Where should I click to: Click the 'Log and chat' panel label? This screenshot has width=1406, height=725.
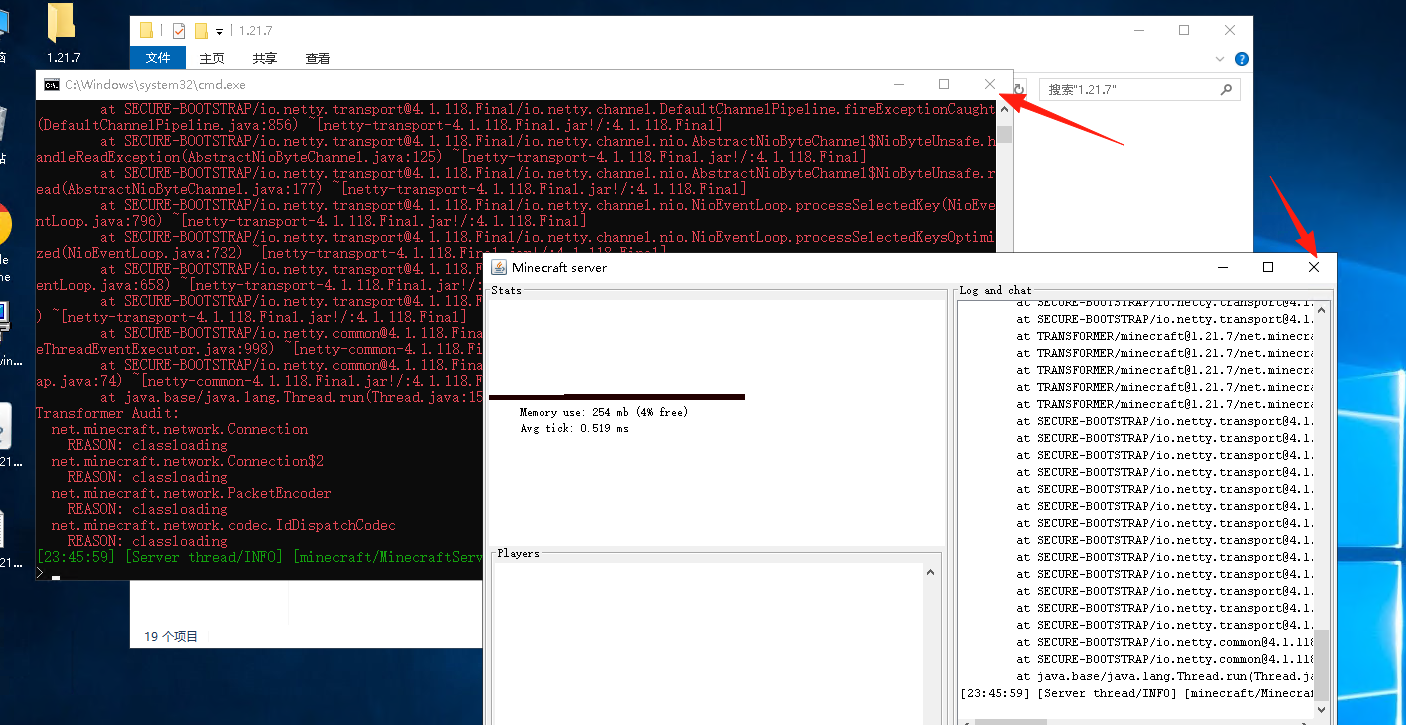point(995,290)
